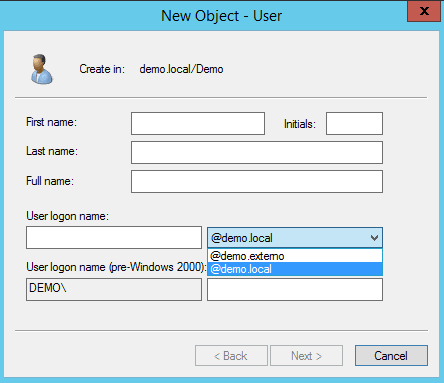This screenshot has width=444, height=383.
Task: Go back with the Back button
Action: coord(231,356)
